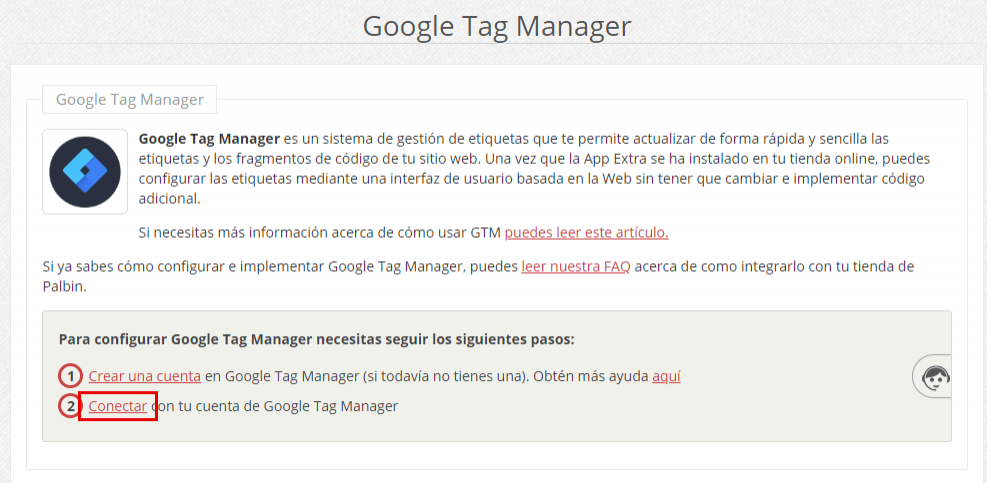Image resolution: width=987 pixels, height=483 pixels.
Task: Click the large 'Google Tag Manager' page title
Action: coord(496,25)
